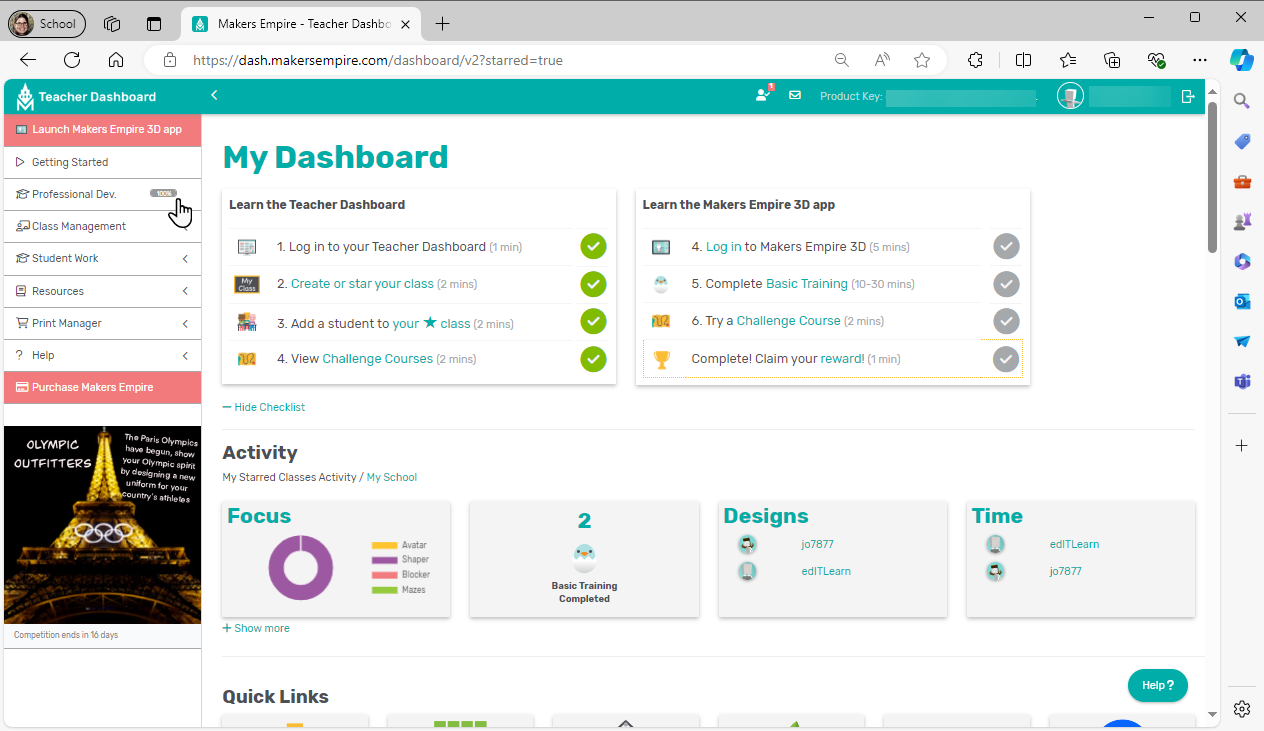Screen dimensions: 1264x731
Task: Open Teams icon in Edge sidebar
Action: click(x=1242, y=381)
